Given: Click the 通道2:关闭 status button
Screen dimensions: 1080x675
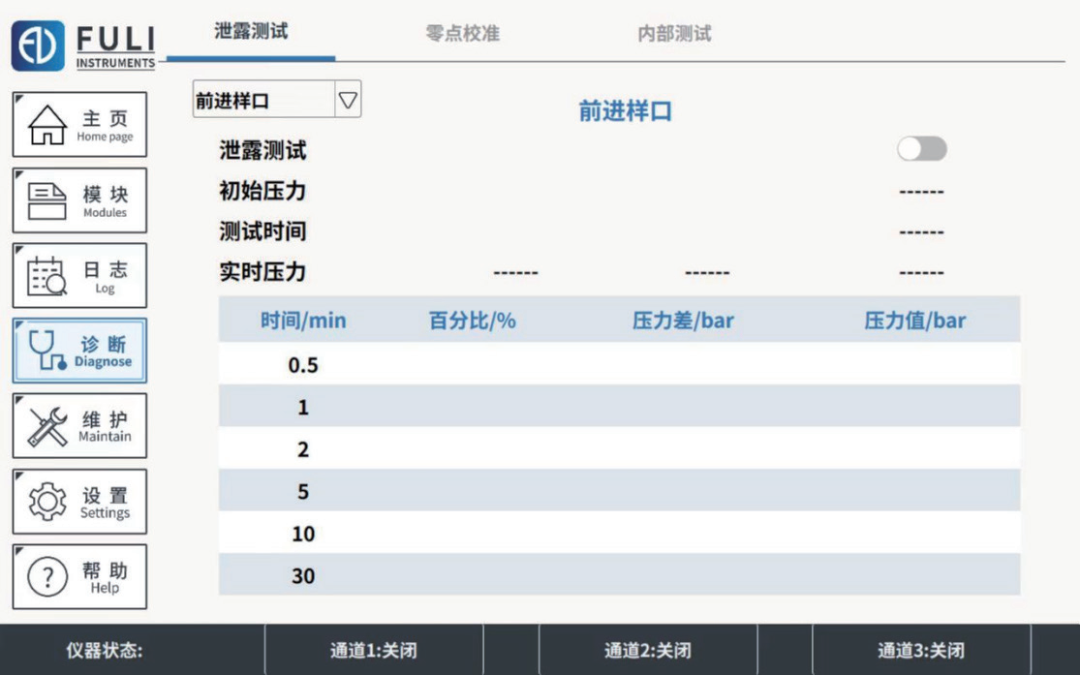Looking at the screenshot, I should pos(648,650).
